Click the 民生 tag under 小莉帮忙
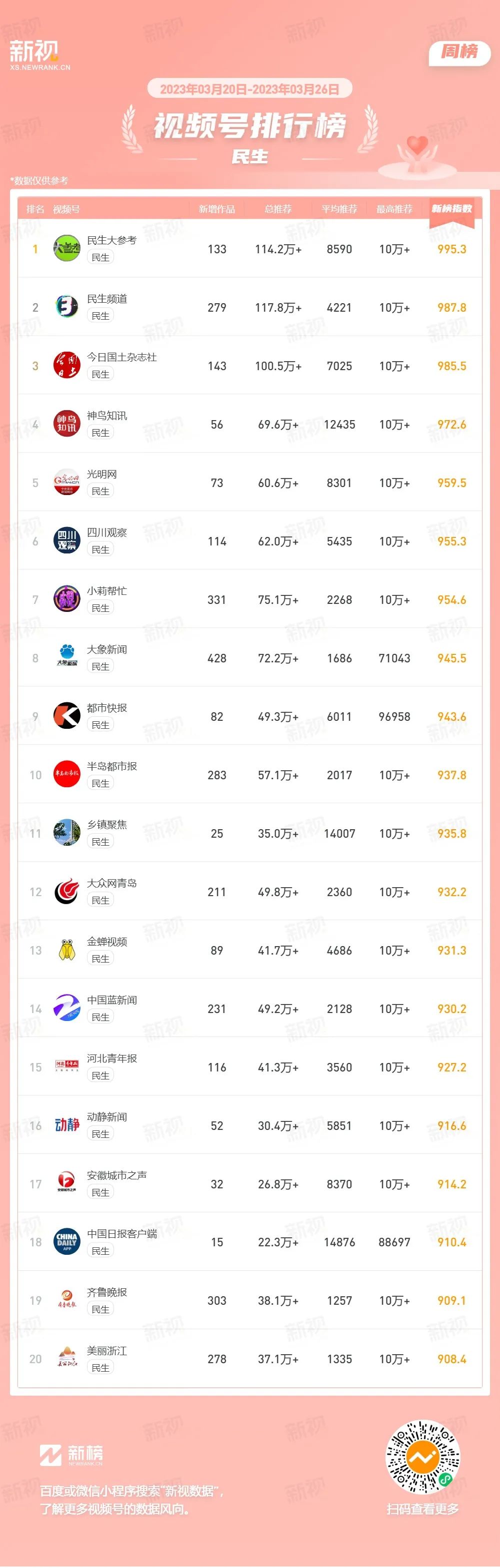The image size is (500, 1568). pyautogui.click(x=100, y=608)
